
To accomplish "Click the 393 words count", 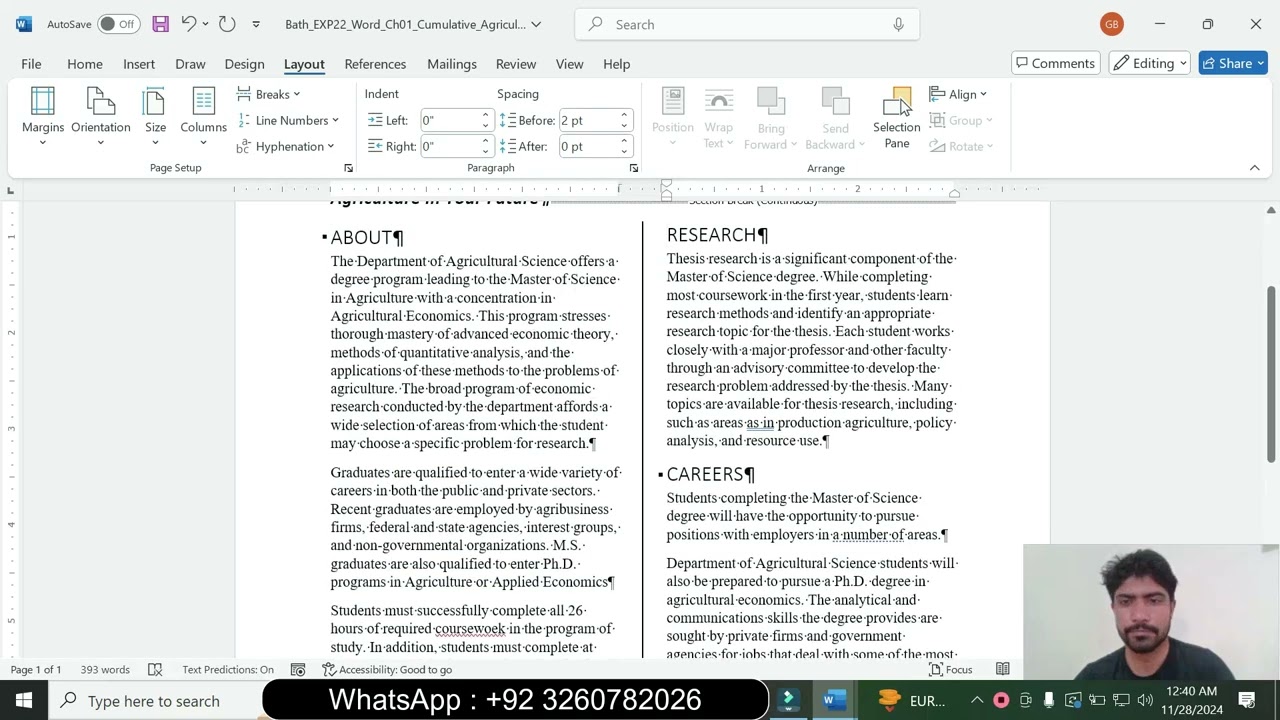I will [x=105, y=669].
